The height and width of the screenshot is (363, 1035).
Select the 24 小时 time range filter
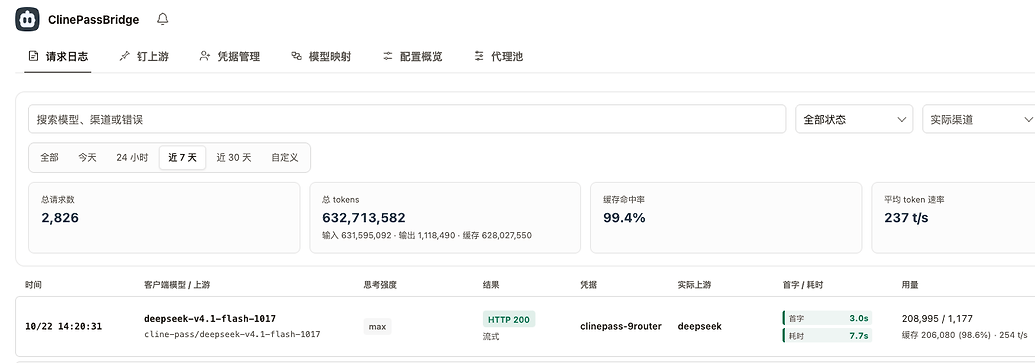[x=132, y=158]
